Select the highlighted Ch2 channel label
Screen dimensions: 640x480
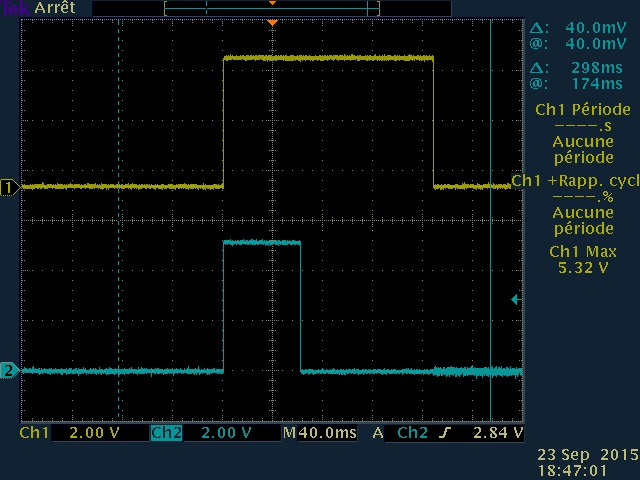click(166, 433)
